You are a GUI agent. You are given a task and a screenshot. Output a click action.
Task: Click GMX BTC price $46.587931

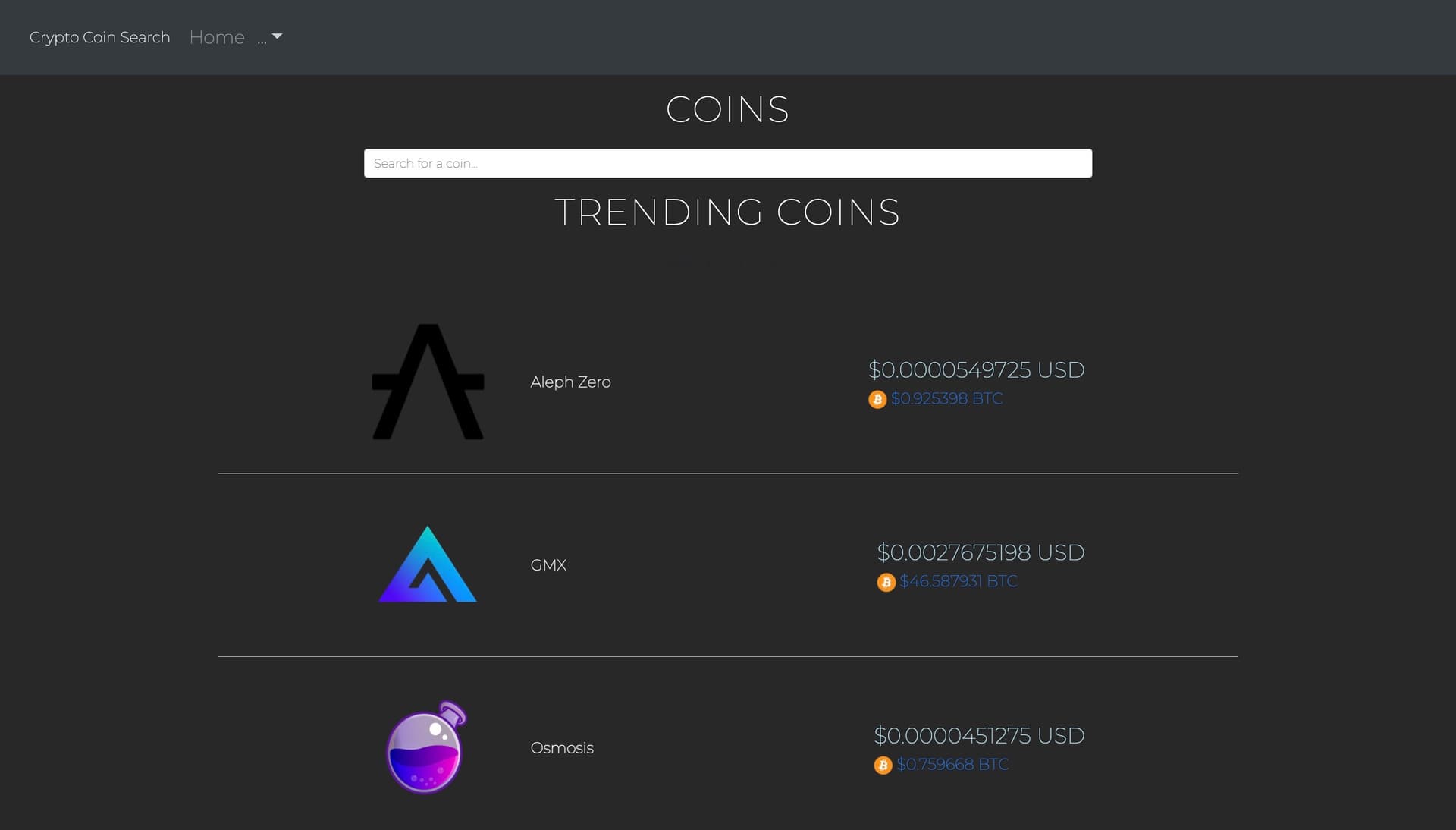pyautogui.click(x=958, y=581)
